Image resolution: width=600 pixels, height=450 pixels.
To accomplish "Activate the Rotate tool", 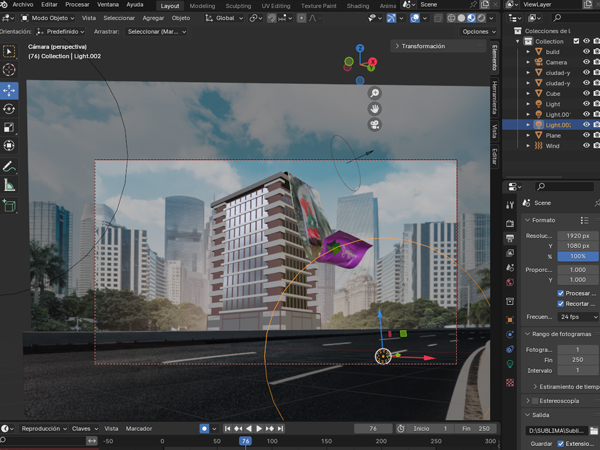I will point(10,109).
